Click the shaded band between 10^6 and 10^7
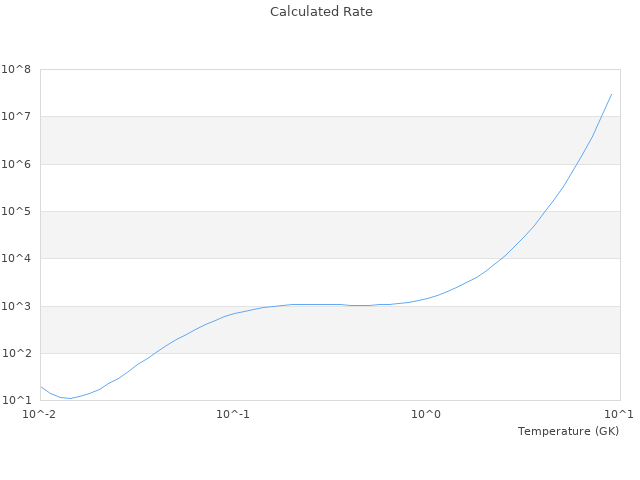 tap(330, 140)
